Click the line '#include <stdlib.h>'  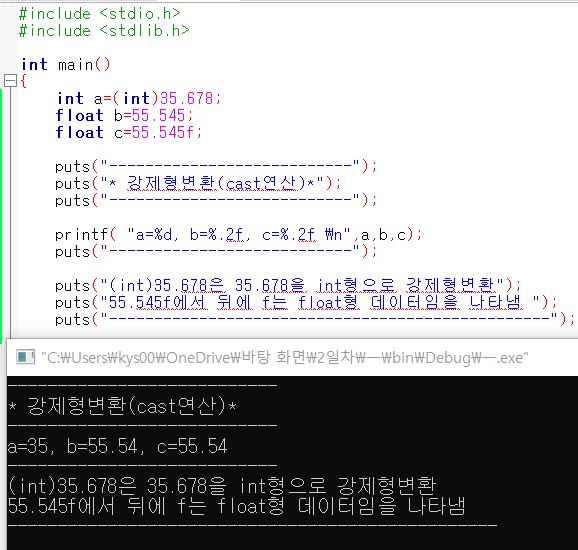click(x=104, y=31)
